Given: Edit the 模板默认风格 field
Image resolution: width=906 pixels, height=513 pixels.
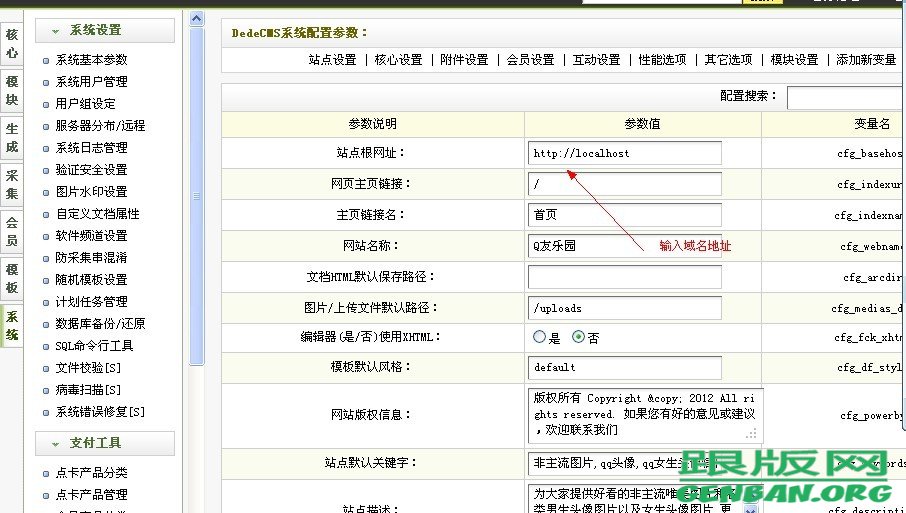Looking at the screenshot, I should pyautogui.click(x=625, y=367).
